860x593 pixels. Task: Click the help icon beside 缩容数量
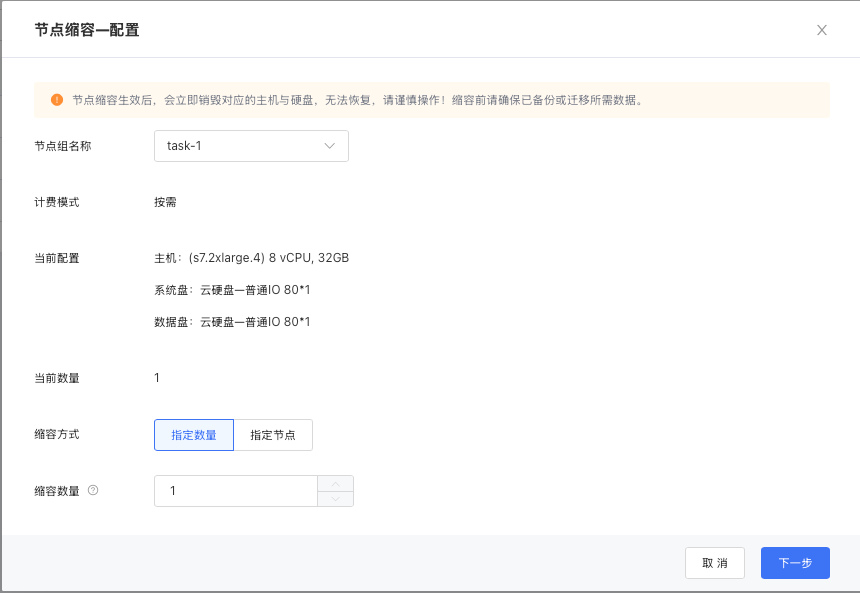click(x=93, y=491)
